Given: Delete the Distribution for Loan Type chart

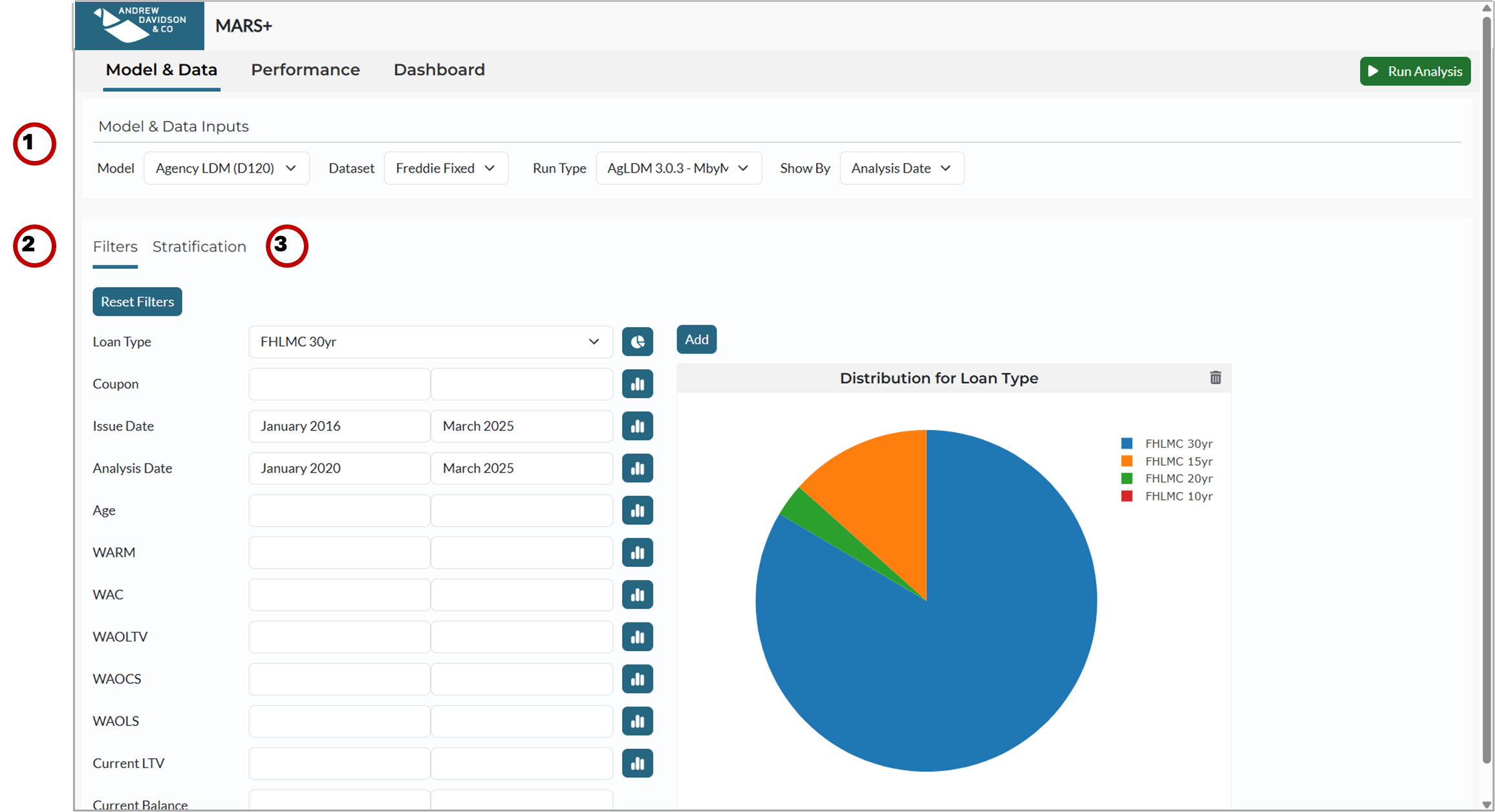Looking at the screenshot, I should (1216, 378).
